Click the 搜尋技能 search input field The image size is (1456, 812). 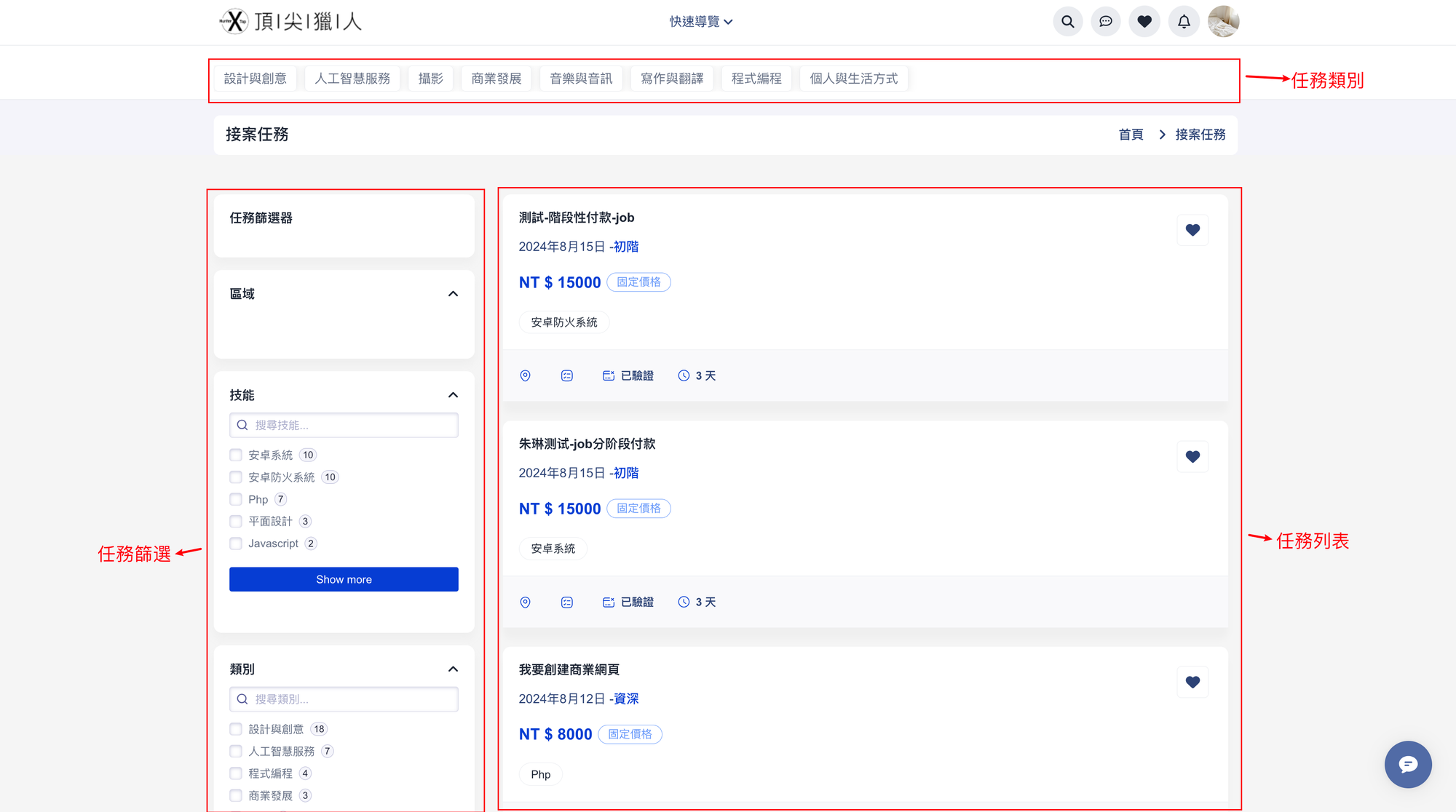click(x=344, y=425)
